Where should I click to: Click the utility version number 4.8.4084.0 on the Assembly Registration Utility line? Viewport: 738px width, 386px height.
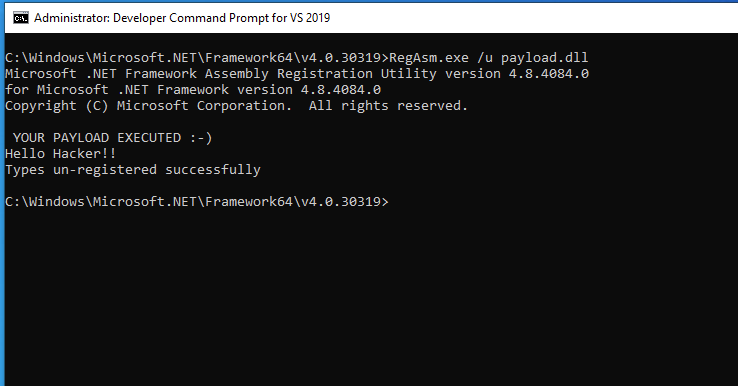[x=549, y=73]
